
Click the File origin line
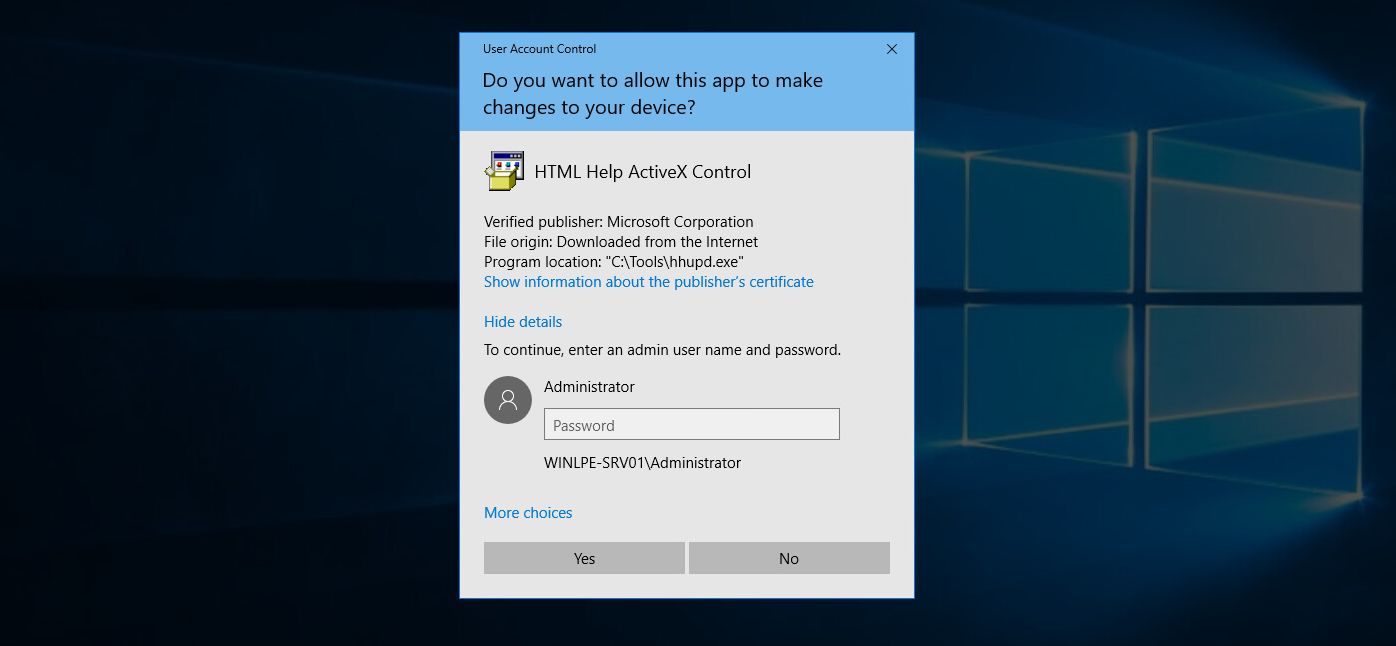click(x=620, y=242)
